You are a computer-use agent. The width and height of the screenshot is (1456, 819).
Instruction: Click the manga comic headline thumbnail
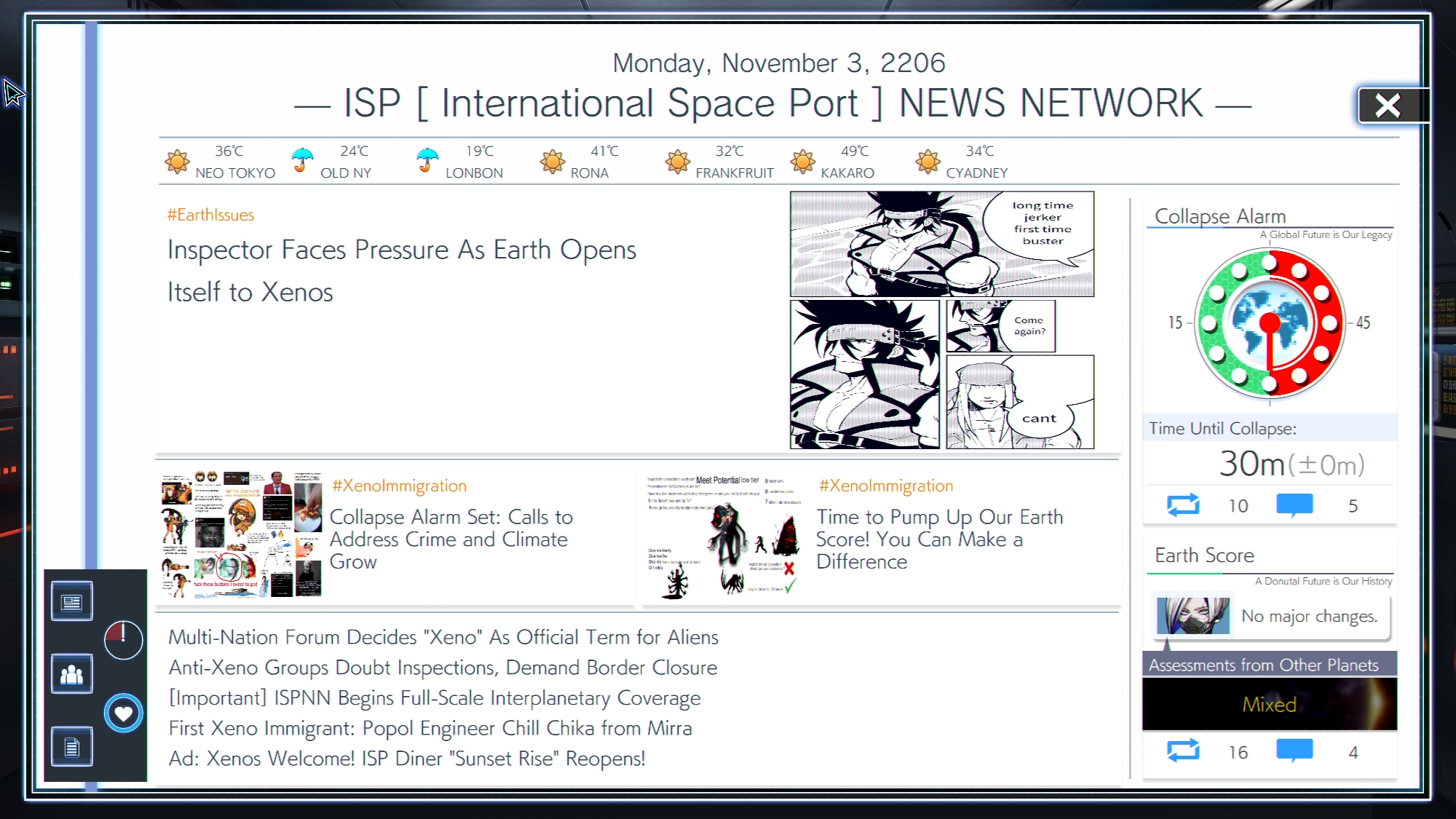pyautogui.click(x=941, y=320)
